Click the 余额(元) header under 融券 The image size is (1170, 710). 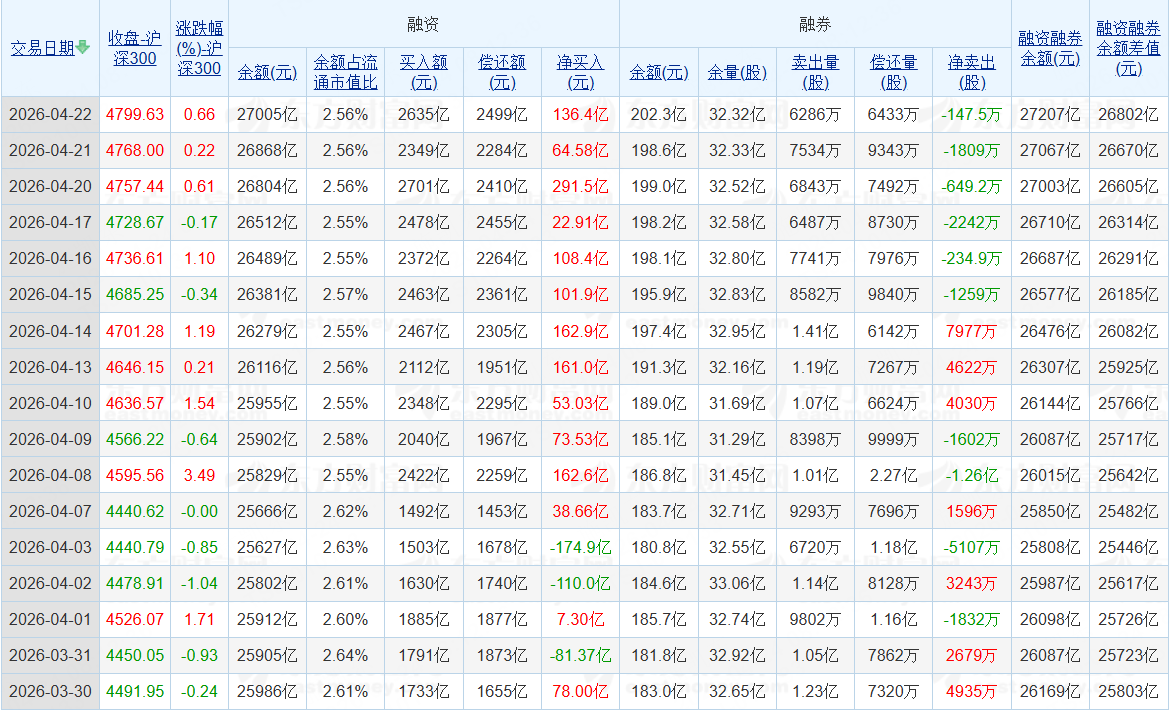click(x=659, y=72)
